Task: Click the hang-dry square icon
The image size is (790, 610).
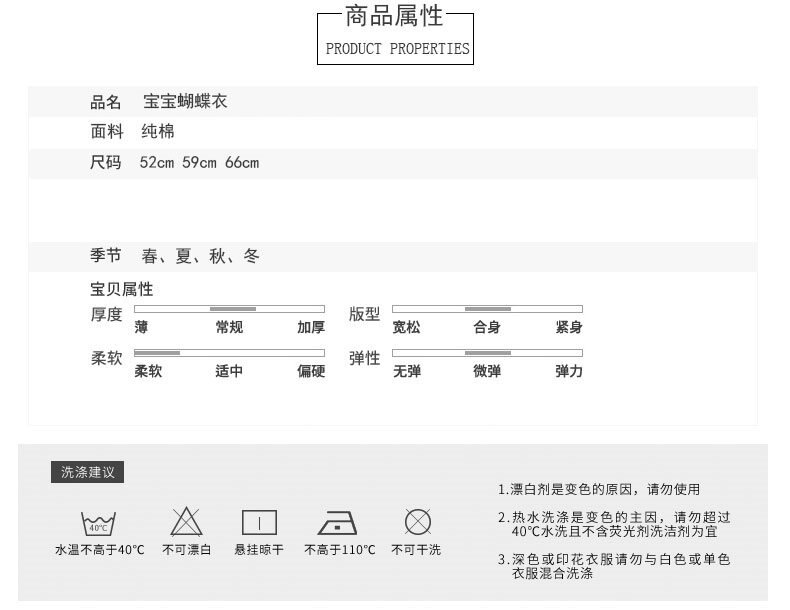Action: (x=259, y=522)
